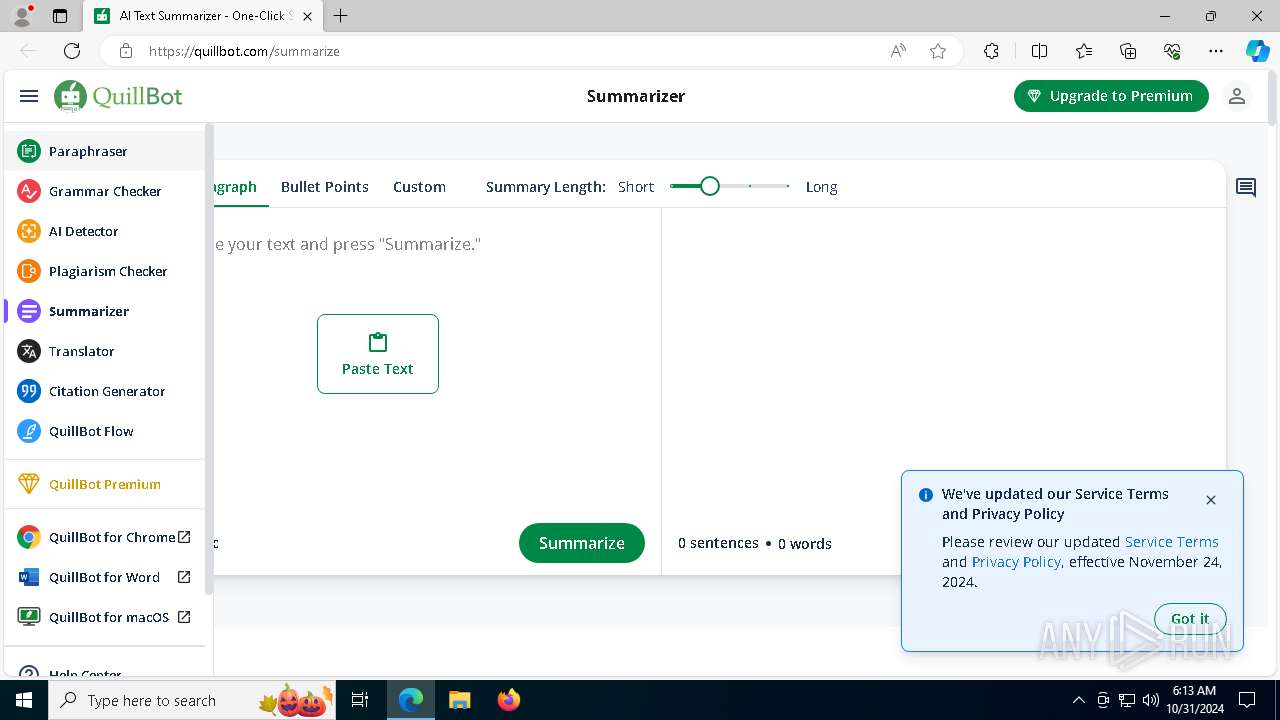This screenshot has width=1280, height=720.
Task: Open Plagiarism Checker tool
Action: coord(104,271)
